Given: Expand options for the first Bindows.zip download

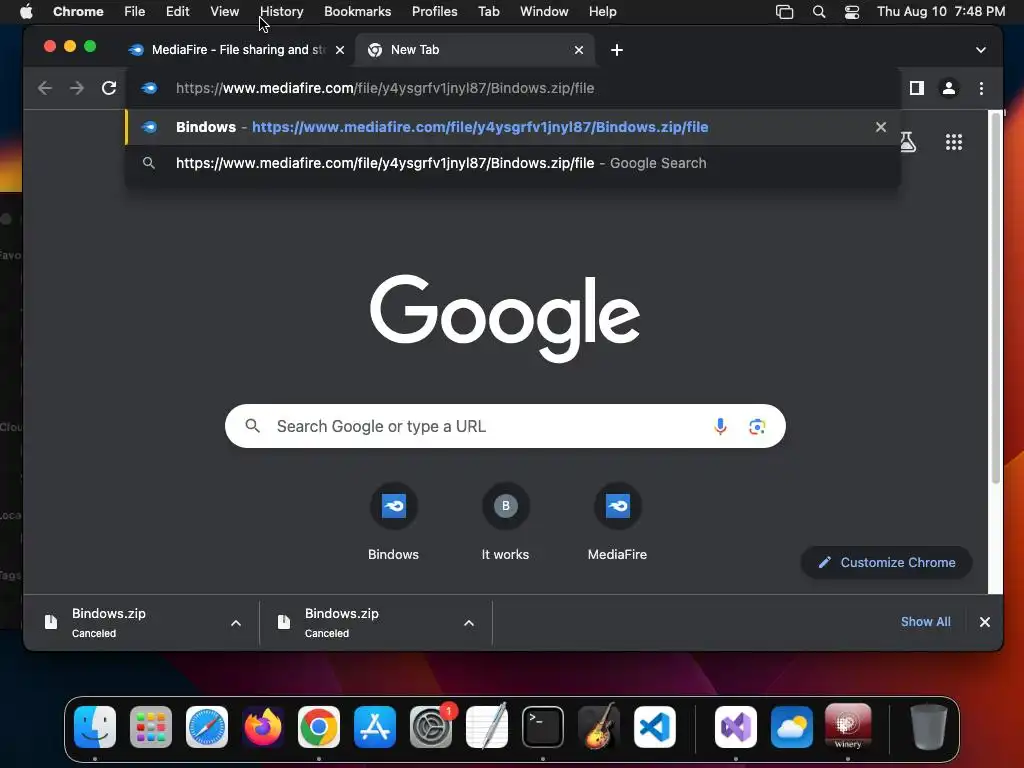Looking at the screenshot, I should 236,623.
